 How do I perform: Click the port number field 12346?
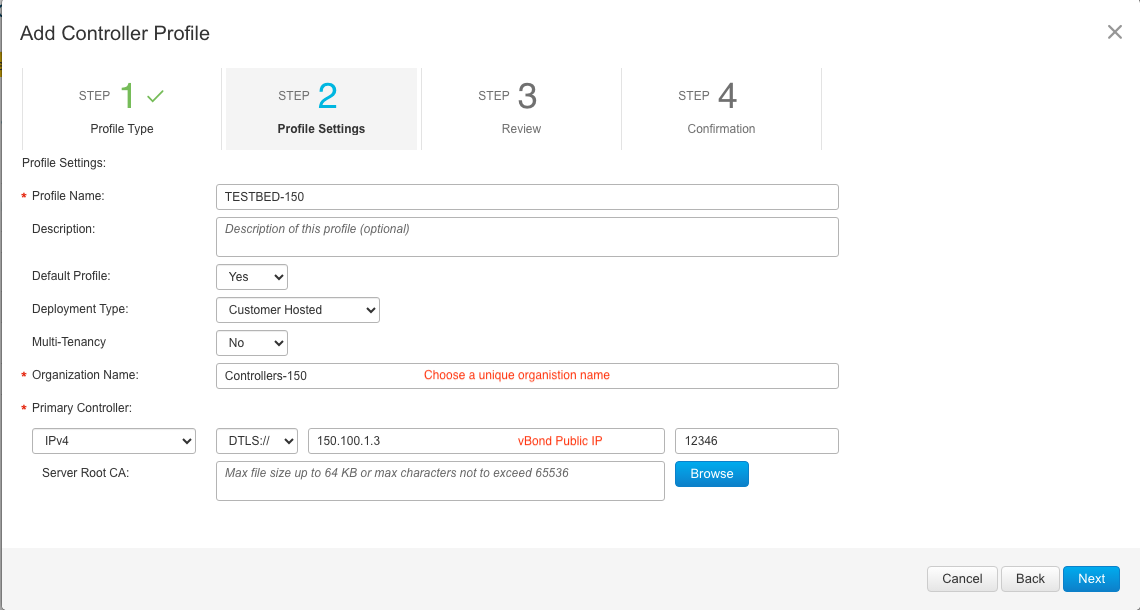756,441
